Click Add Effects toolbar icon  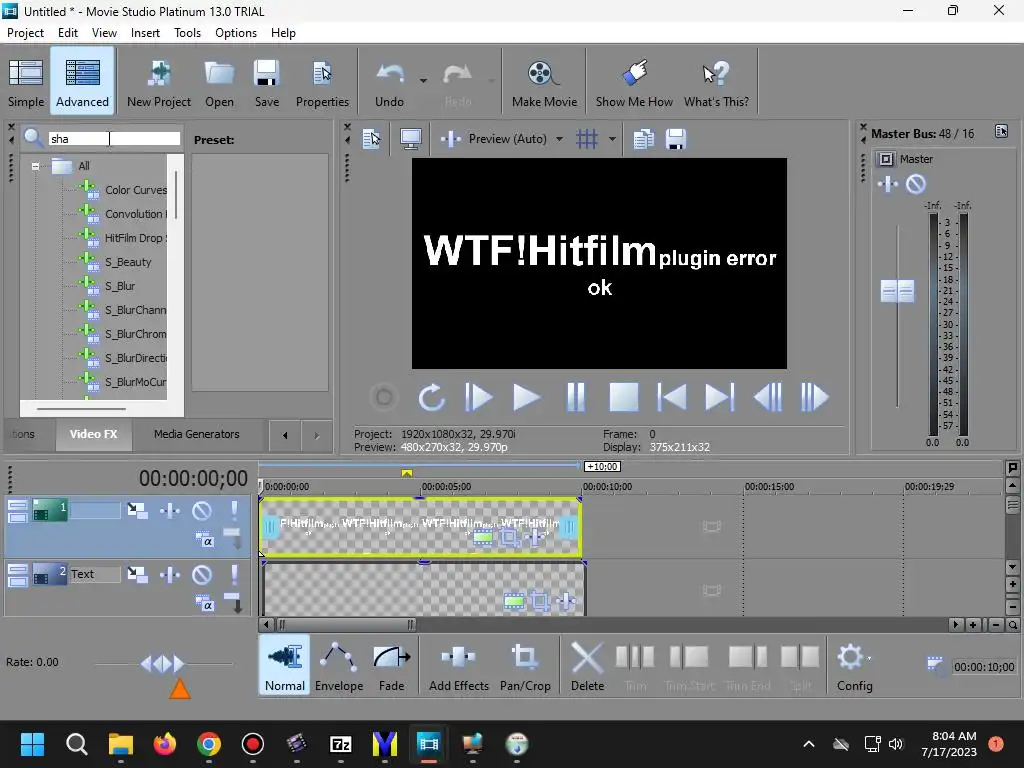click(x=458, y=665)
